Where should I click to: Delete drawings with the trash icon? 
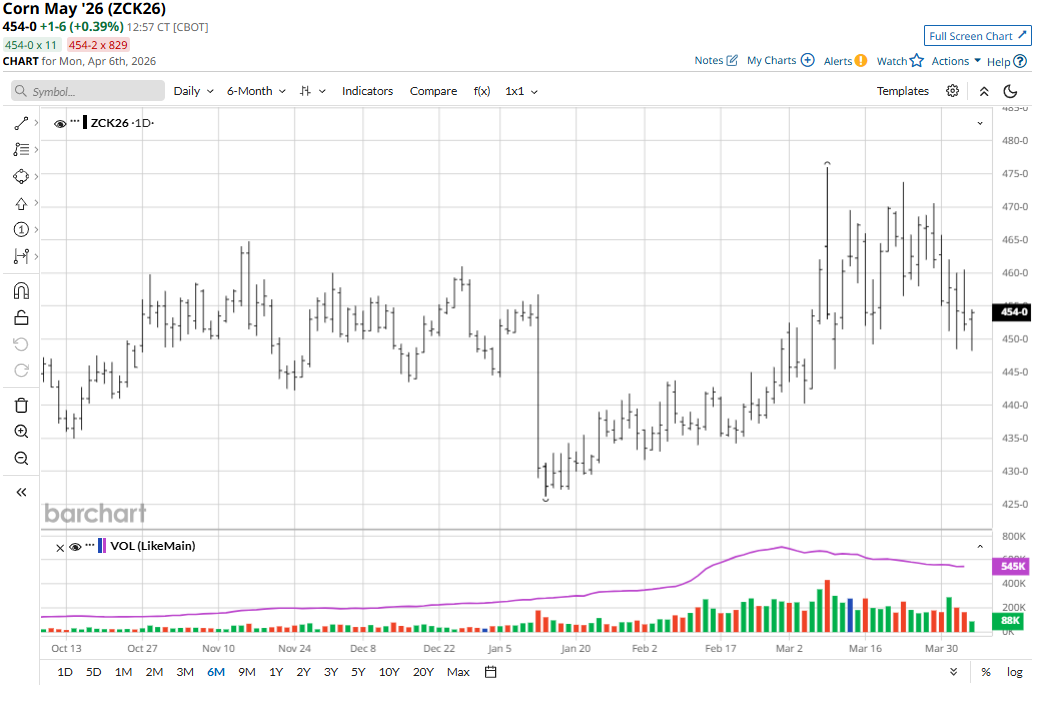point(21,405)
